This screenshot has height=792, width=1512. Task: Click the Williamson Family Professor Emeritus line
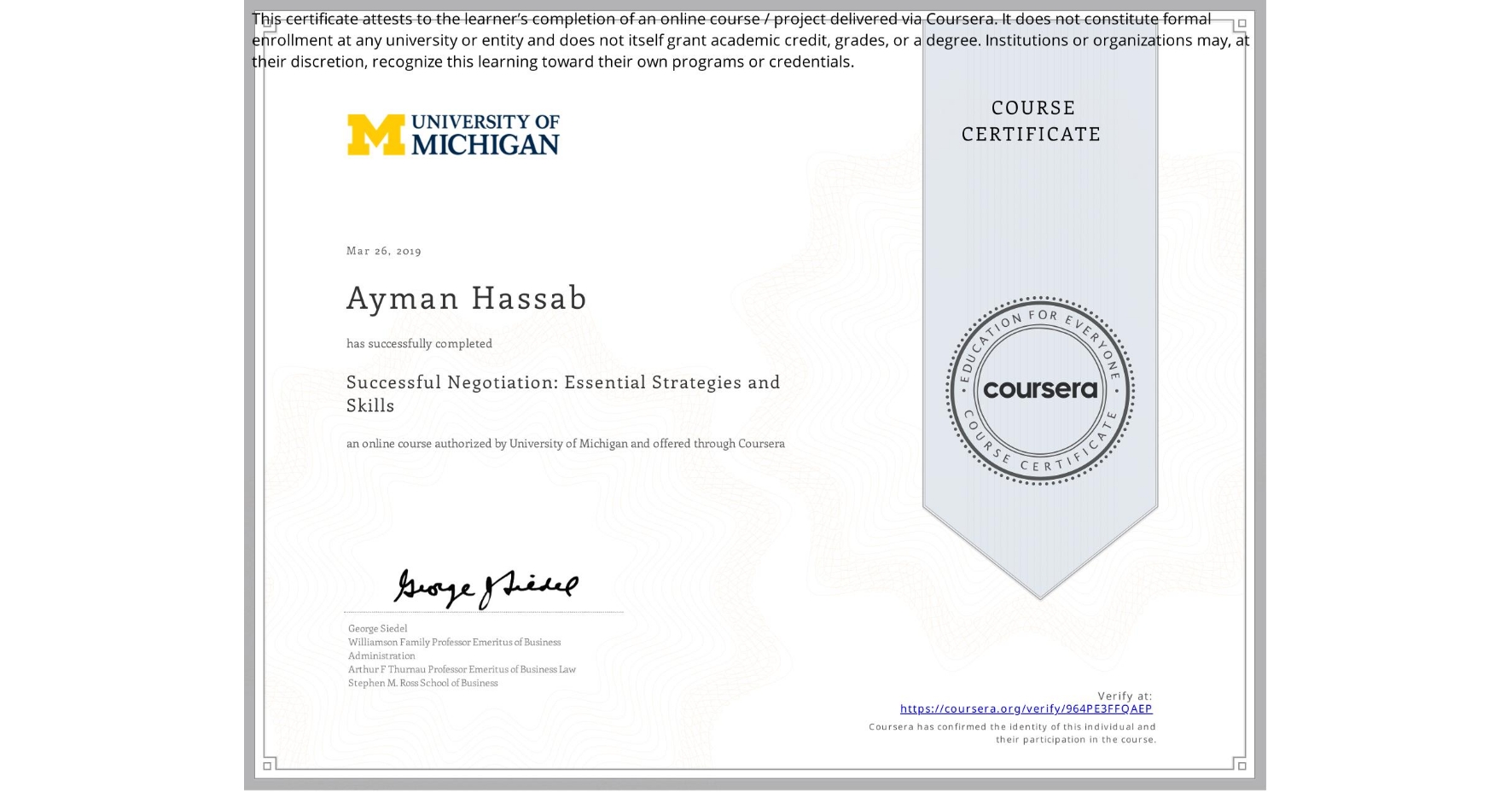pyautogui.click(x=454, y=649)
